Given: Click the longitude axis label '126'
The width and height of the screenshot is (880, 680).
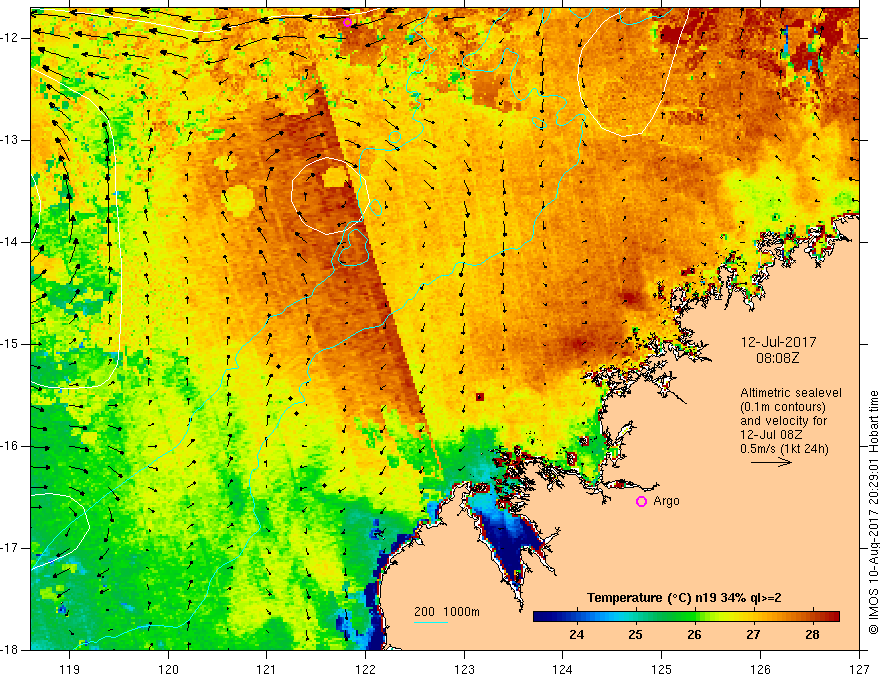Looking at the screenshot, I should [760, 669].
